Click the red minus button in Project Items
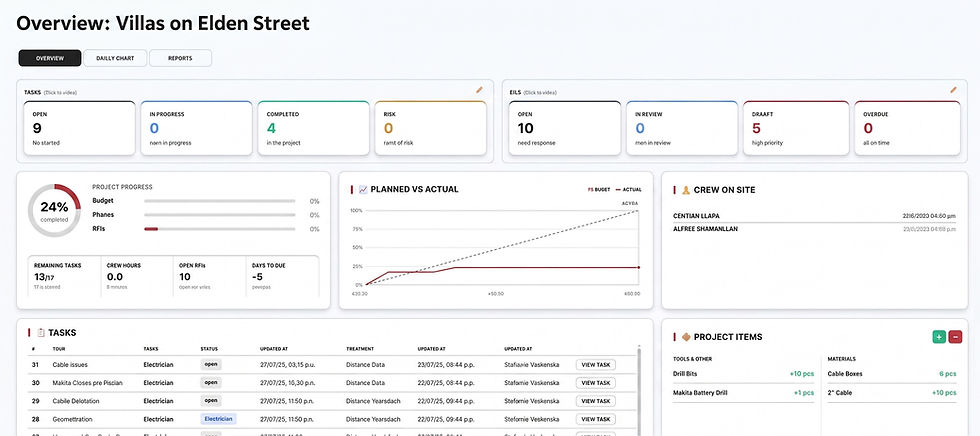 pyautogui.click(x=955, y=337)
